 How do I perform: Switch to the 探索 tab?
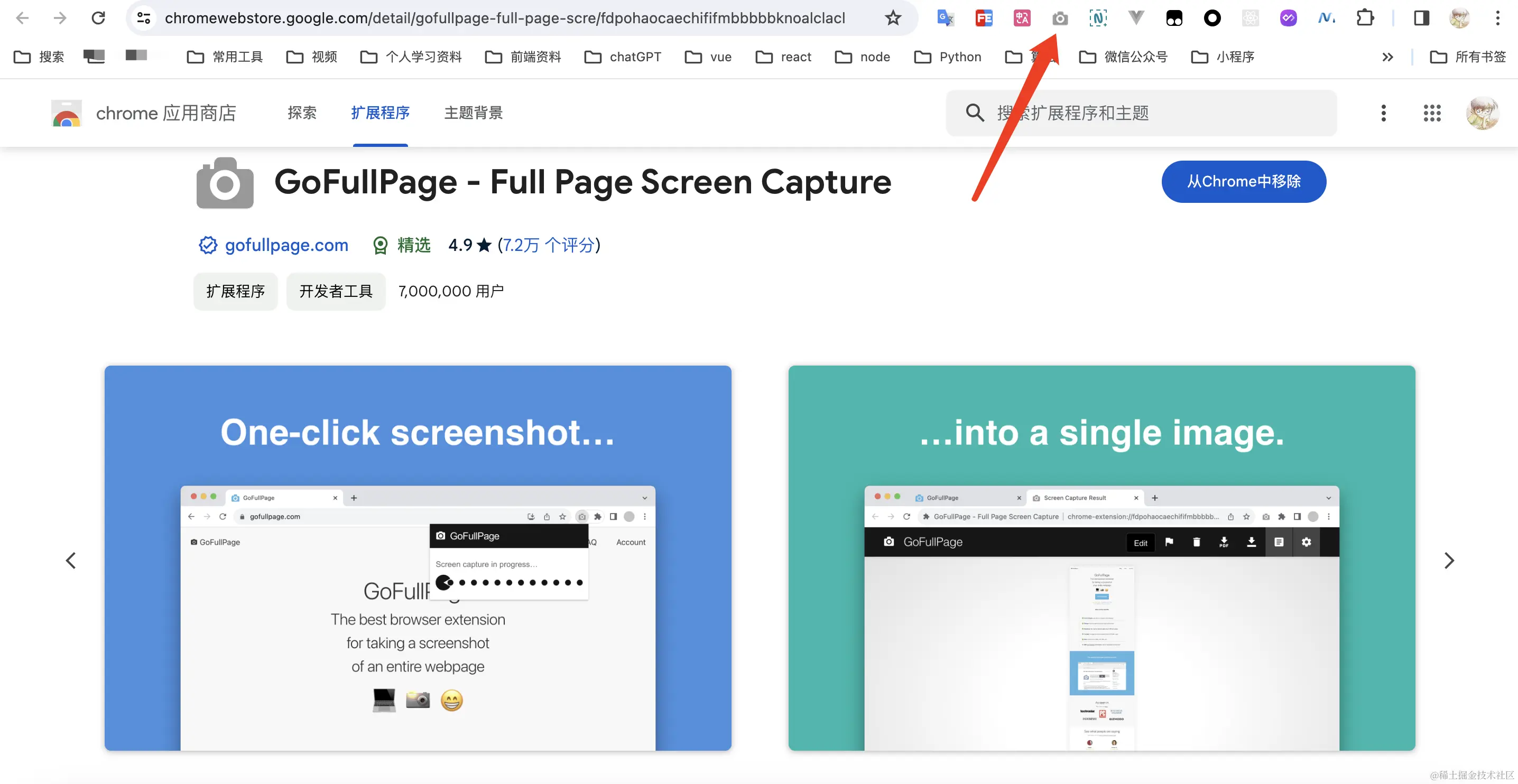(x=302, y=113)
